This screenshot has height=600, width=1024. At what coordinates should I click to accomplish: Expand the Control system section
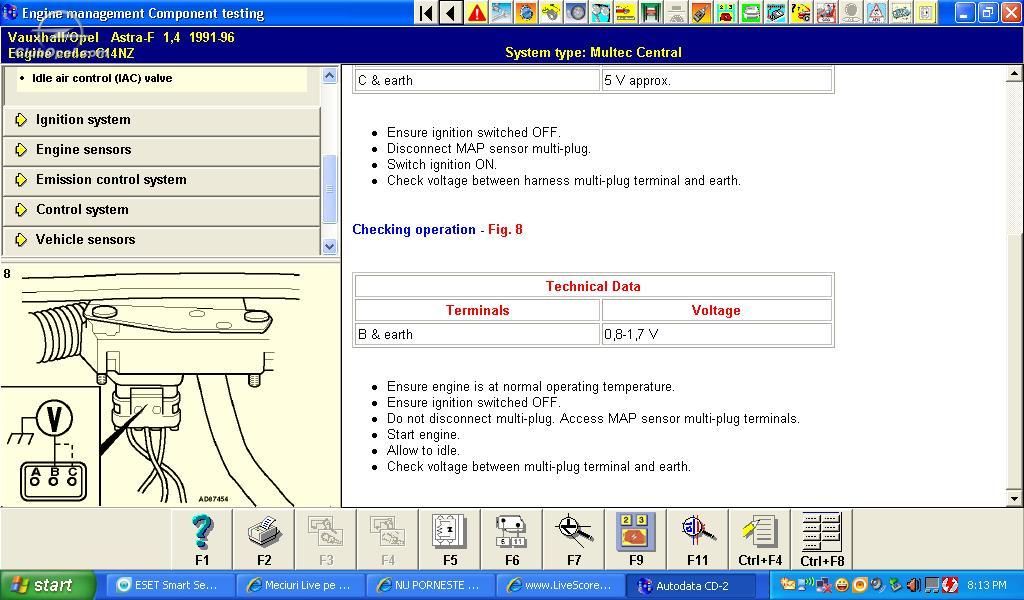tap(162, 210)
